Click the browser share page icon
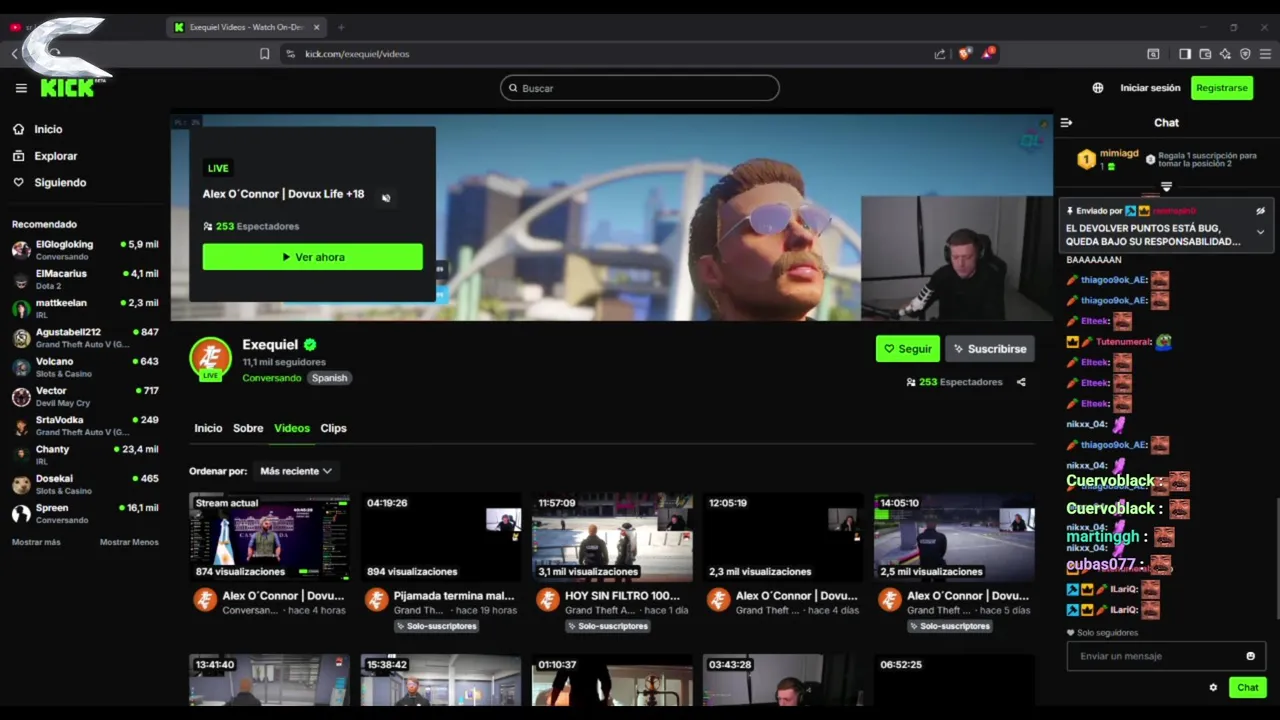 click(x=939, y=54)
